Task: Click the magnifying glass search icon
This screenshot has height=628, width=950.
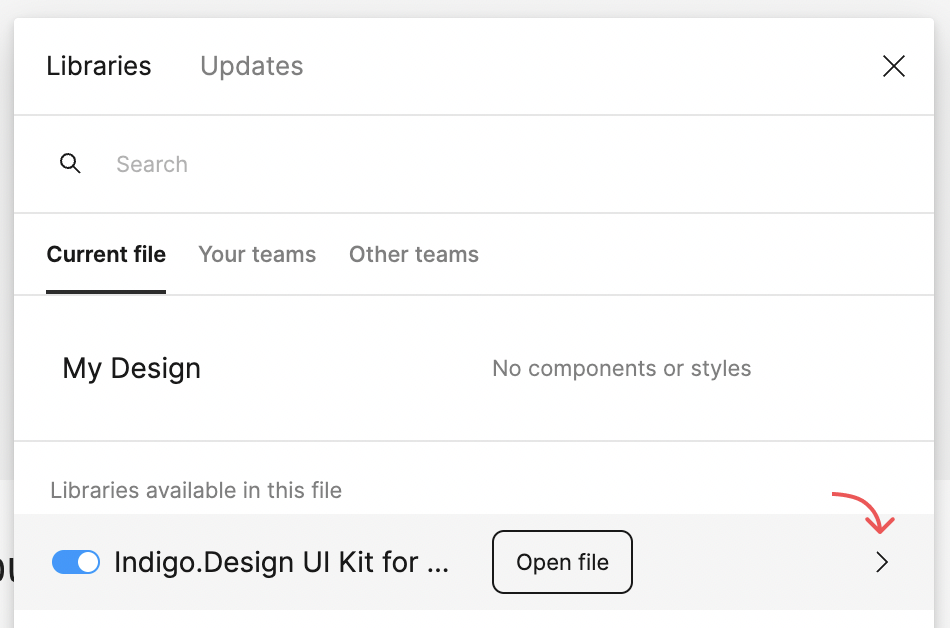Action: pos(70,164)
